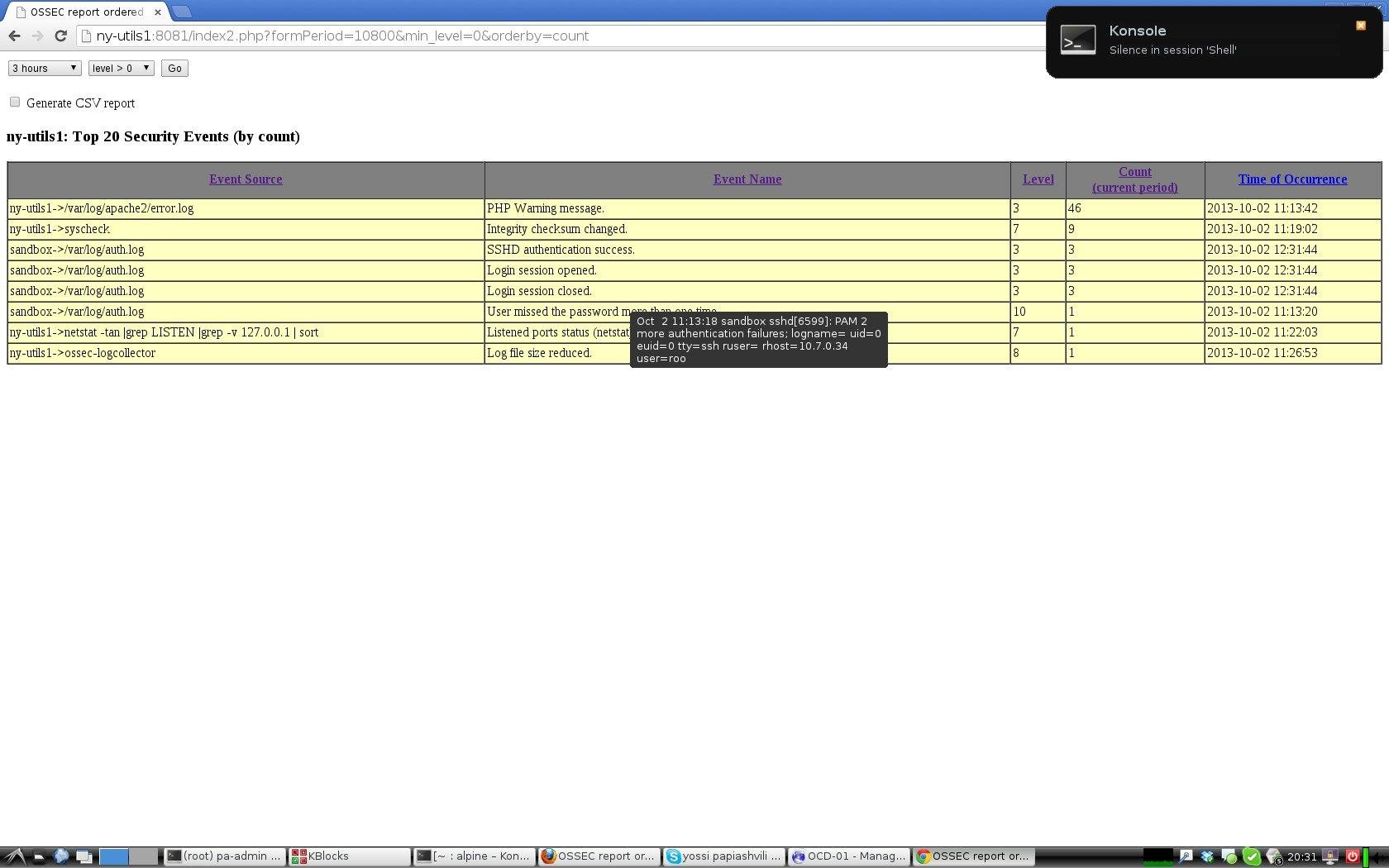
Task: Click the show desktop icon in the panel
Action: pos(84,856)
